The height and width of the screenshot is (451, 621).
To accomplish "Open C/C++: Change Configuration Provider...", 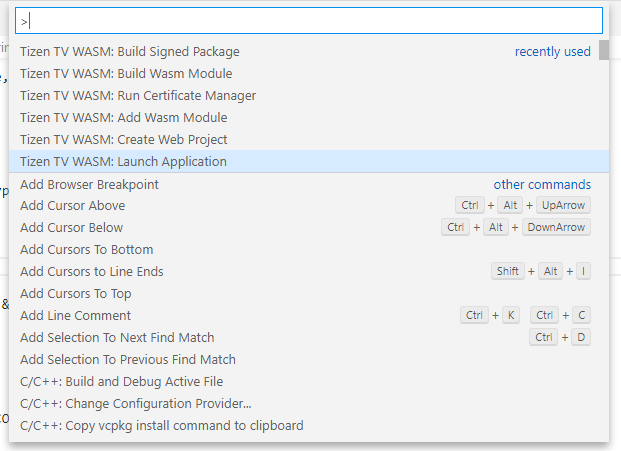I will click(309, 403).
